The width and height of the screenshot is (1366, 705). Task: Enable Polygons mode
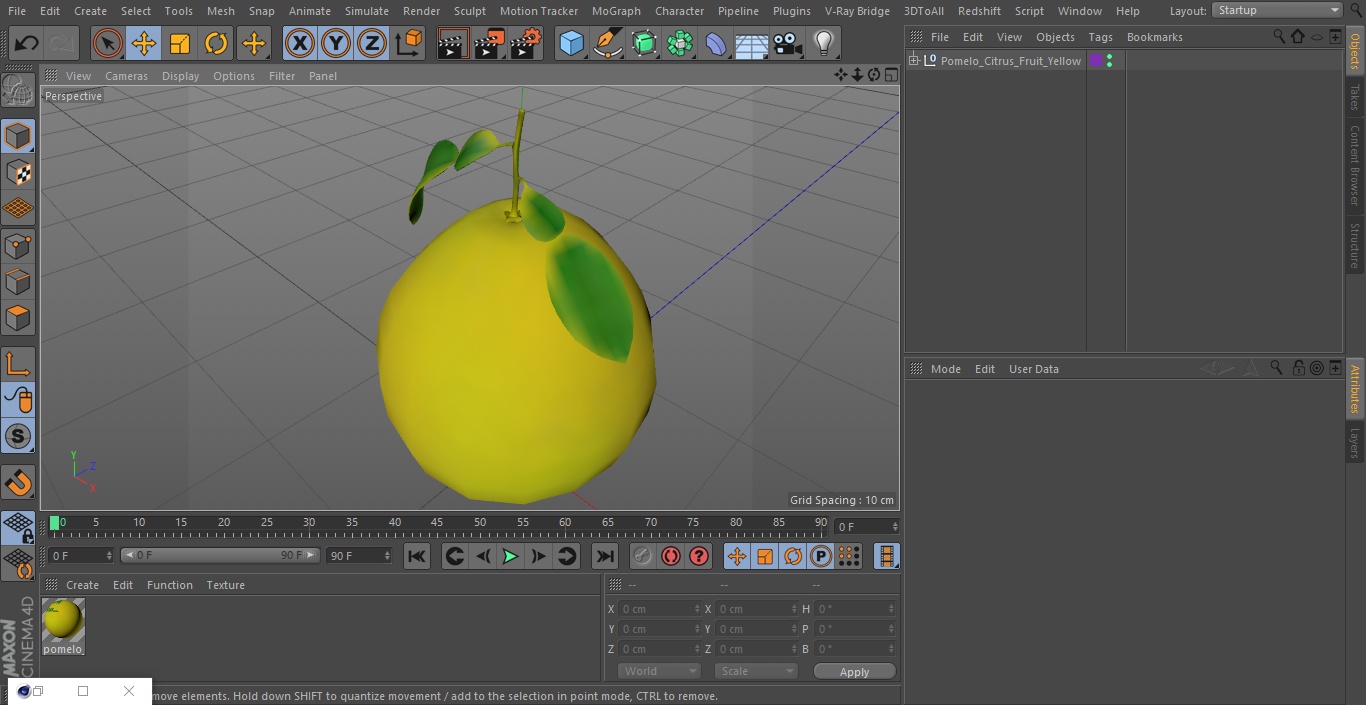[18, 318]
